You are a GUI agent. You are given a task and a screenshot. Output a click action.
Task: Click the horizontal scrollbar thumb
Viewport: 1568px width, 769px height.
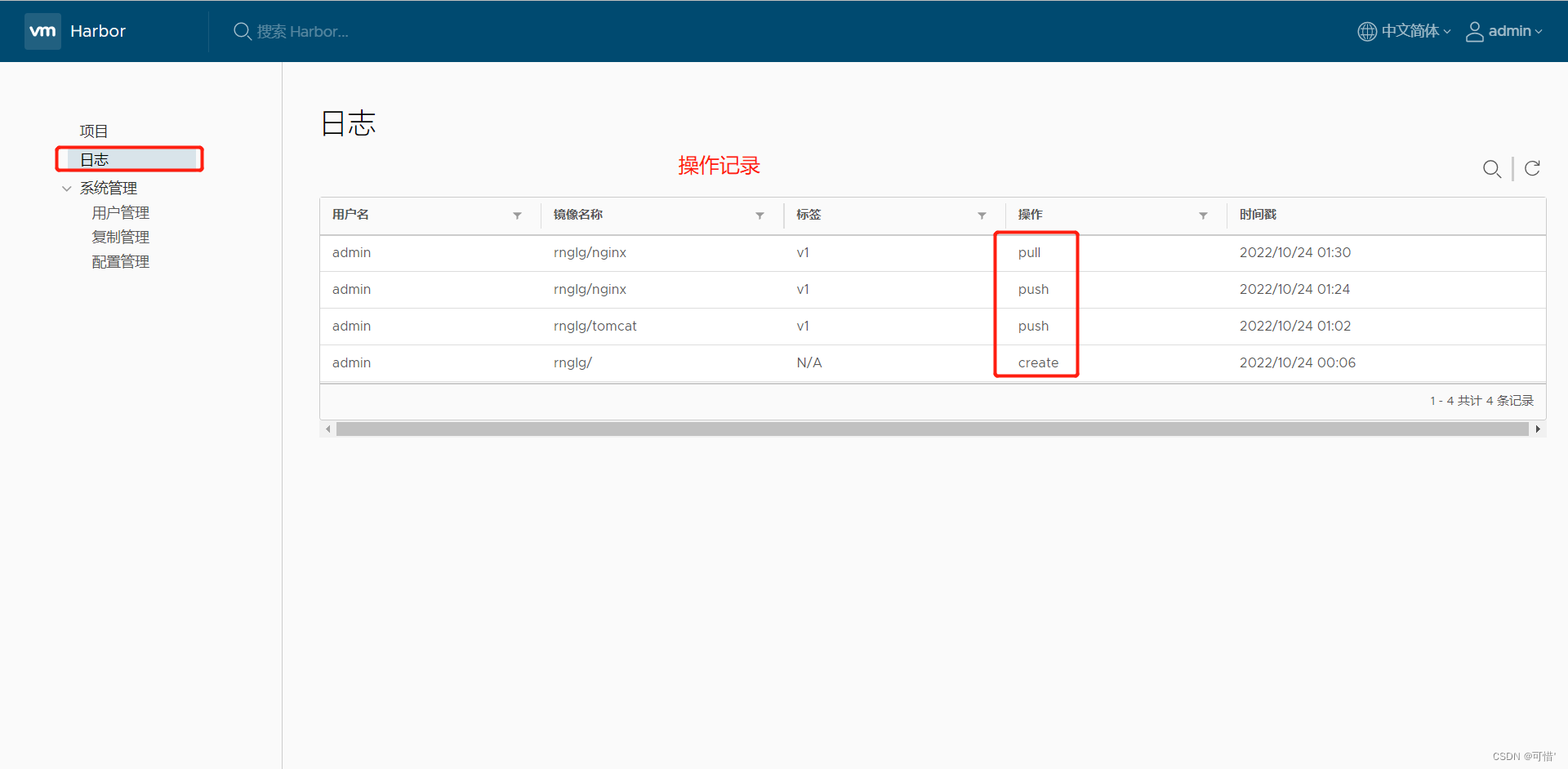click(932, 429)
